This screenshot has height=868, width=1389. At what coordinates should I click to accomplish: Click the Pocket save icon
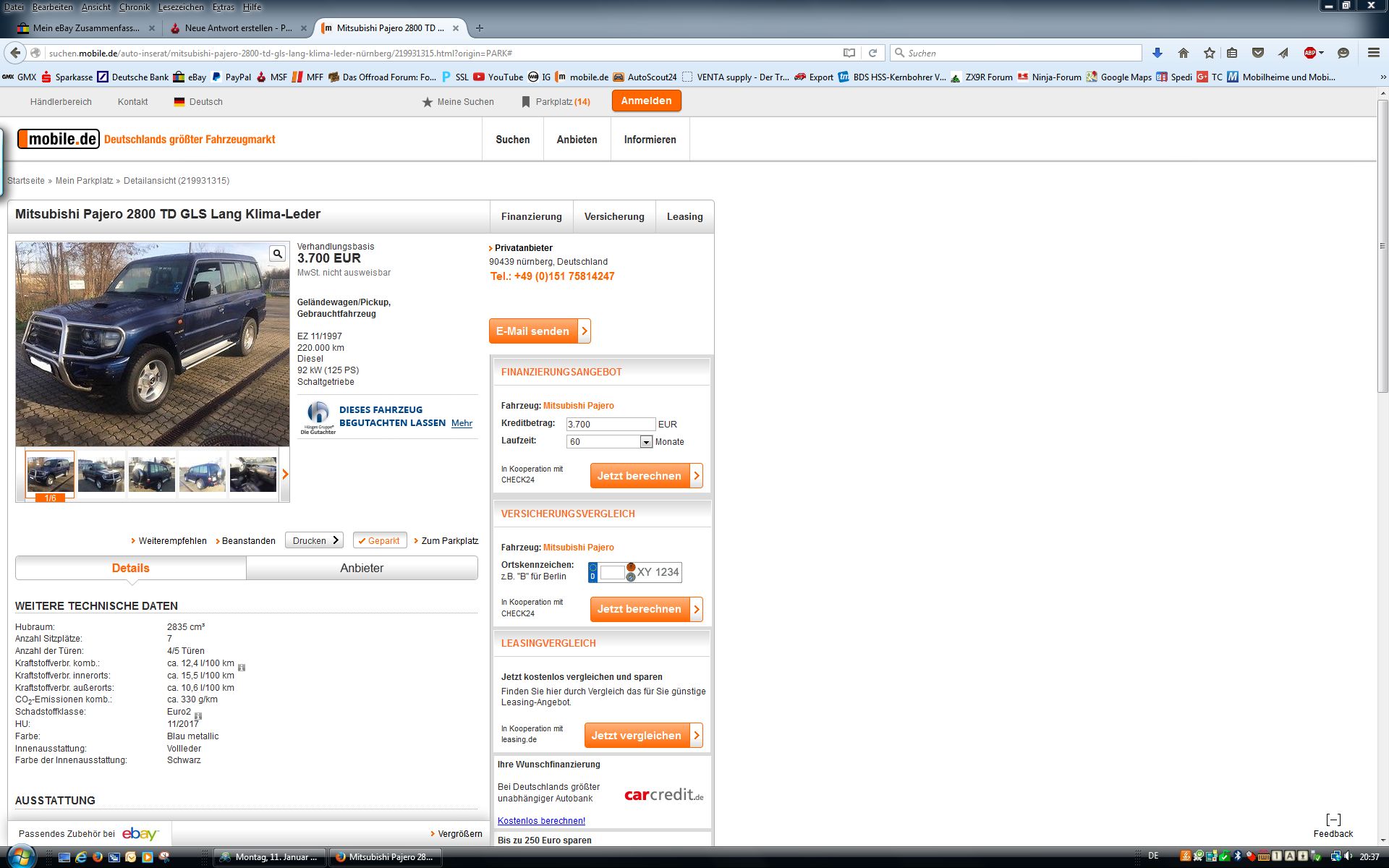[1258, 53]
